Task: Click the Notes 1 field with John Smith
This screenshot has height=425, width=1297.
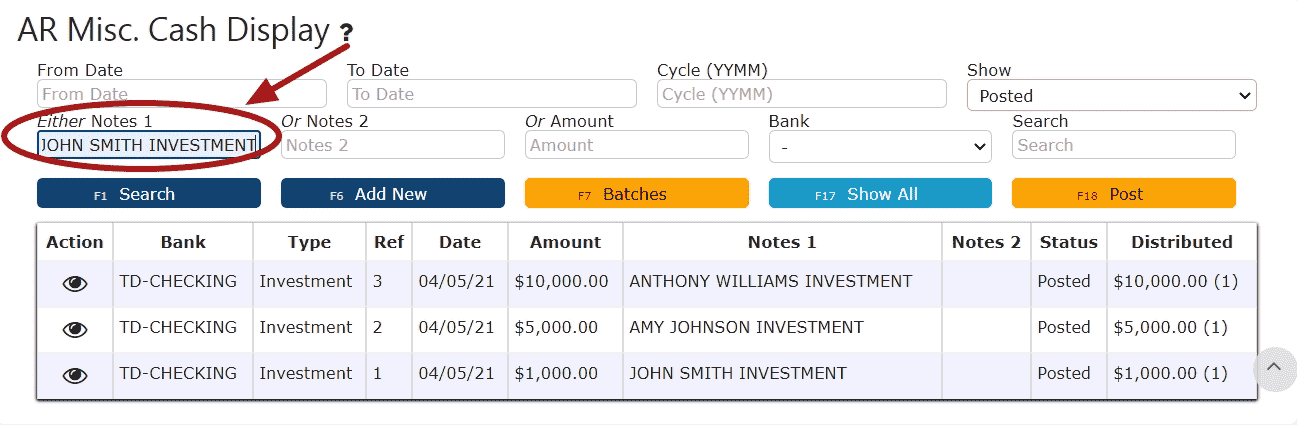Action: pos(149,145)
